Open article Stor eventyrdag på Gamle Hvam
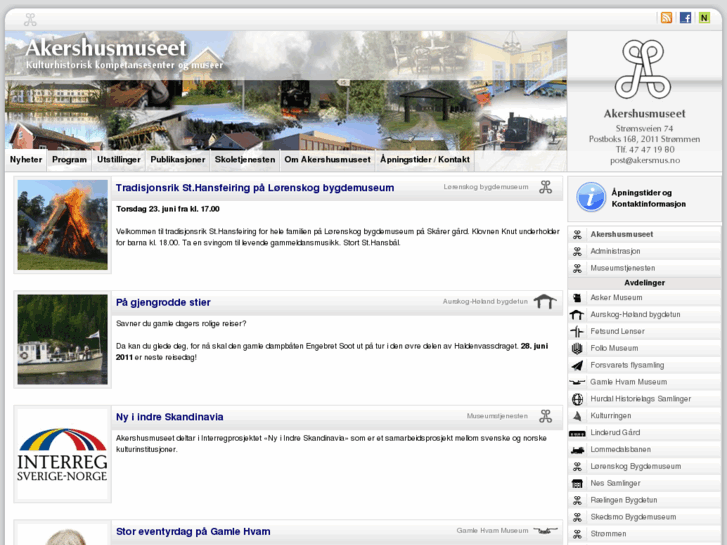The height and width of the screenshot is (545, 727). click(193, 532)
